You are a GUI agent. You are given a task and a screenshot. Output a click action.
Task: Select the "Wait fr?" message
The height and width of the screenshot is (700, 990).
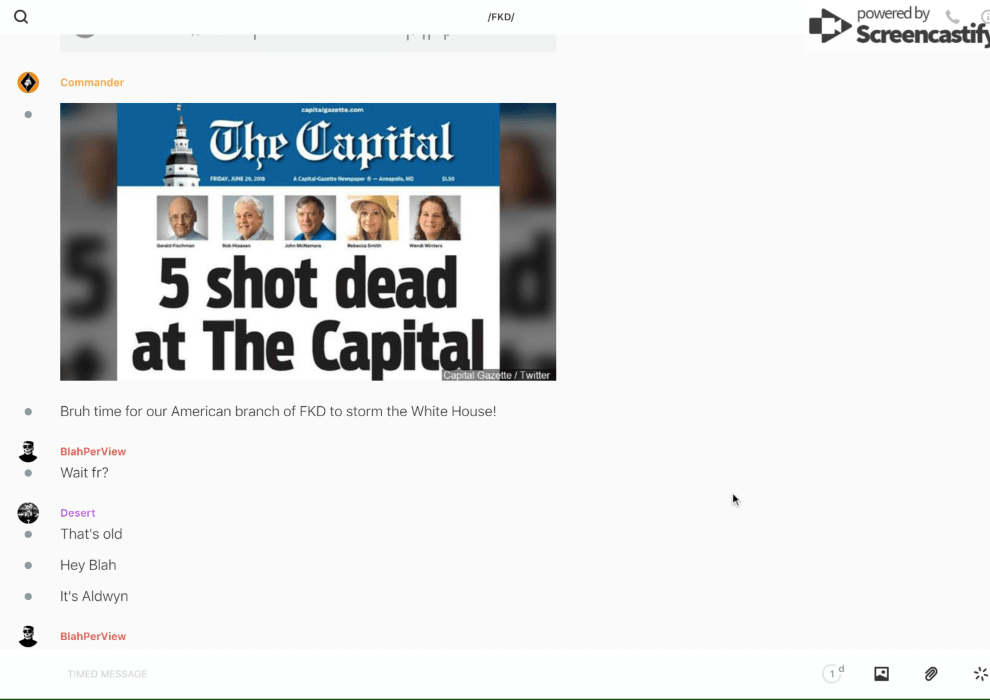pos(84,472)
